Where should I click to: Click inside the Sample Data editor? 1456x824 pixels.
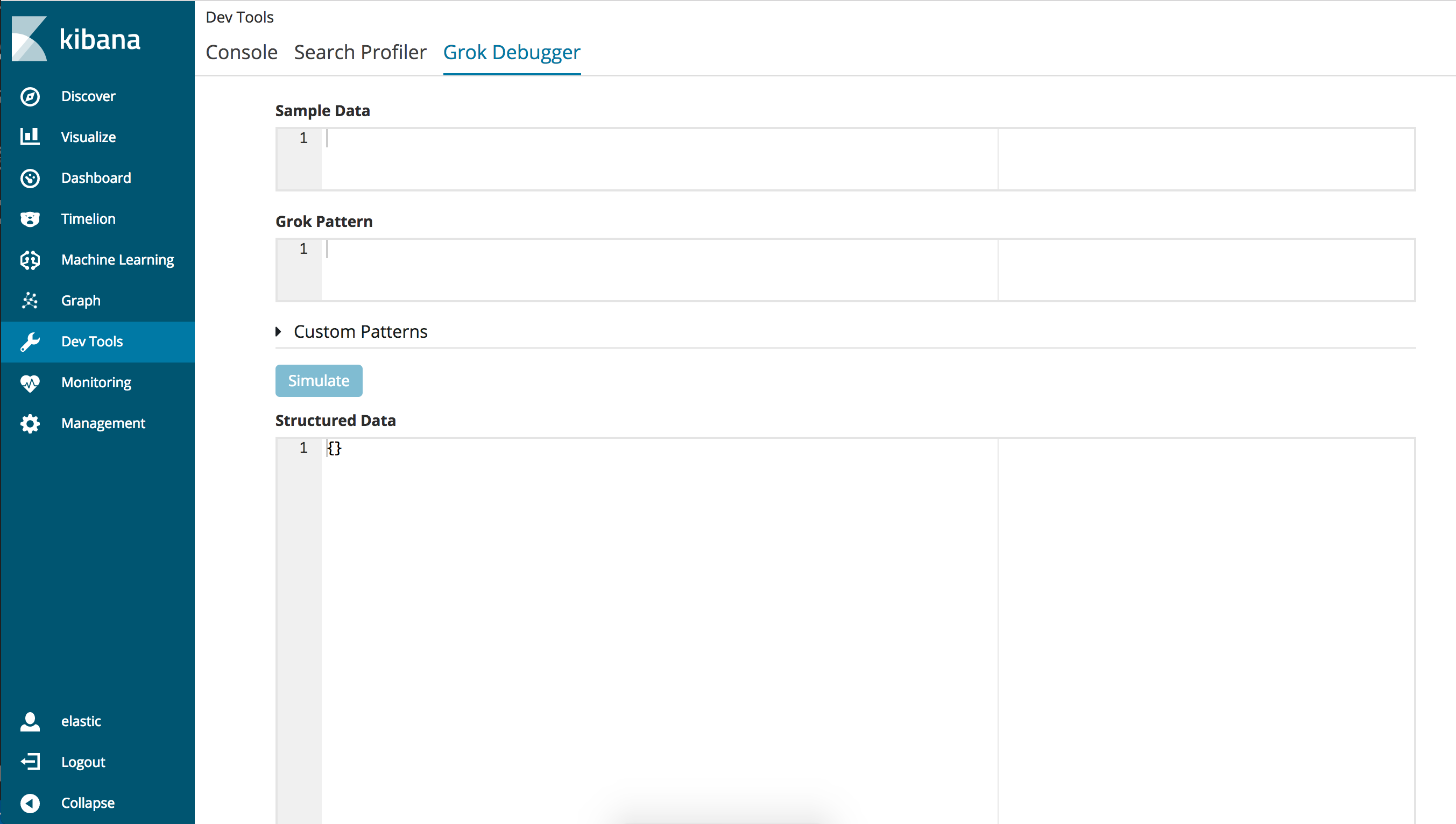[623, 159]
